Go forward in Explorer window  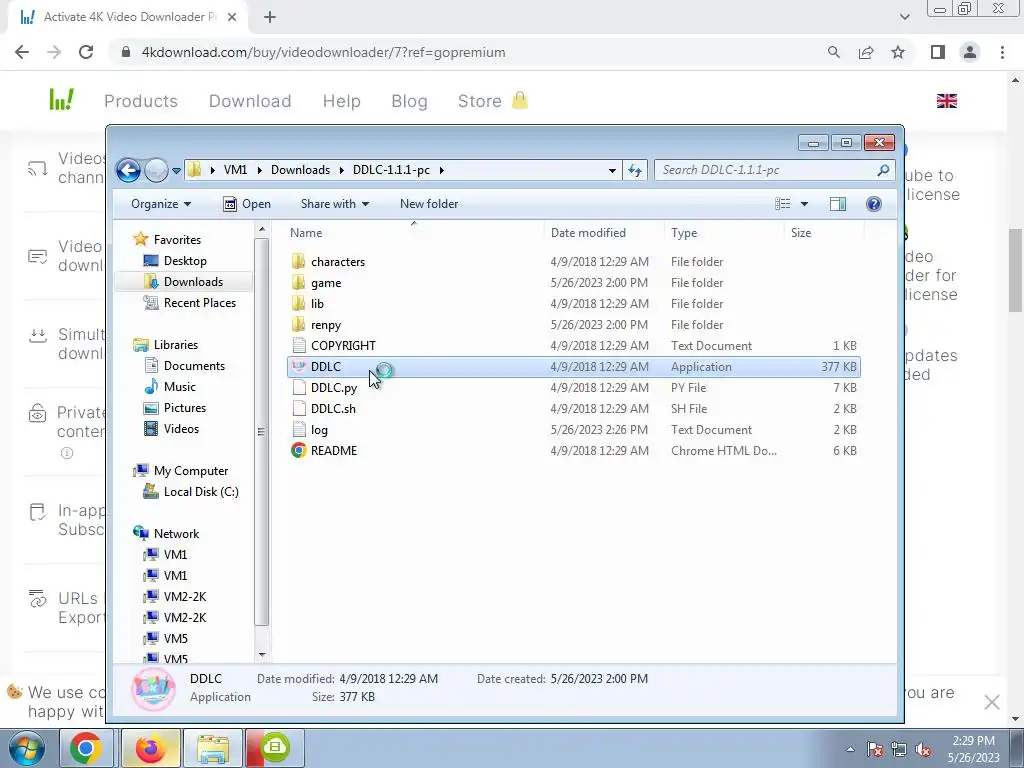point(156,170)
